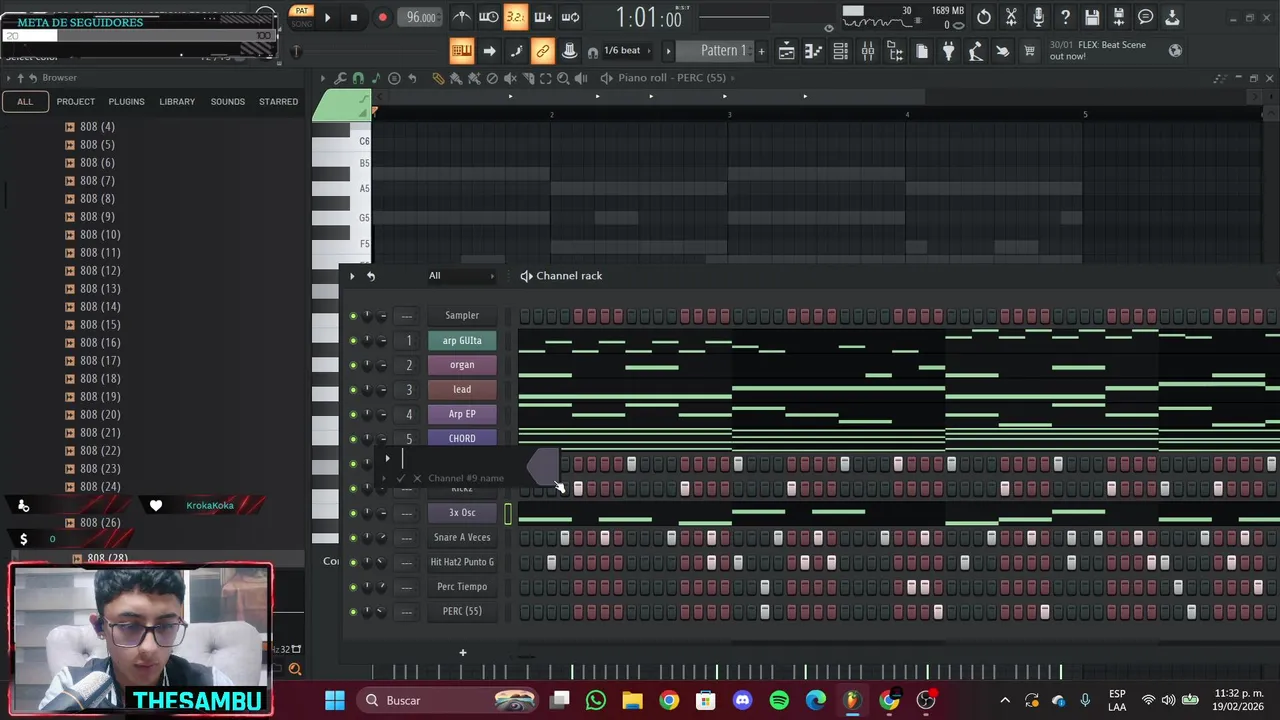
Task: Mute the 3x Osc channel LED
Action: (x=353, y=513)
